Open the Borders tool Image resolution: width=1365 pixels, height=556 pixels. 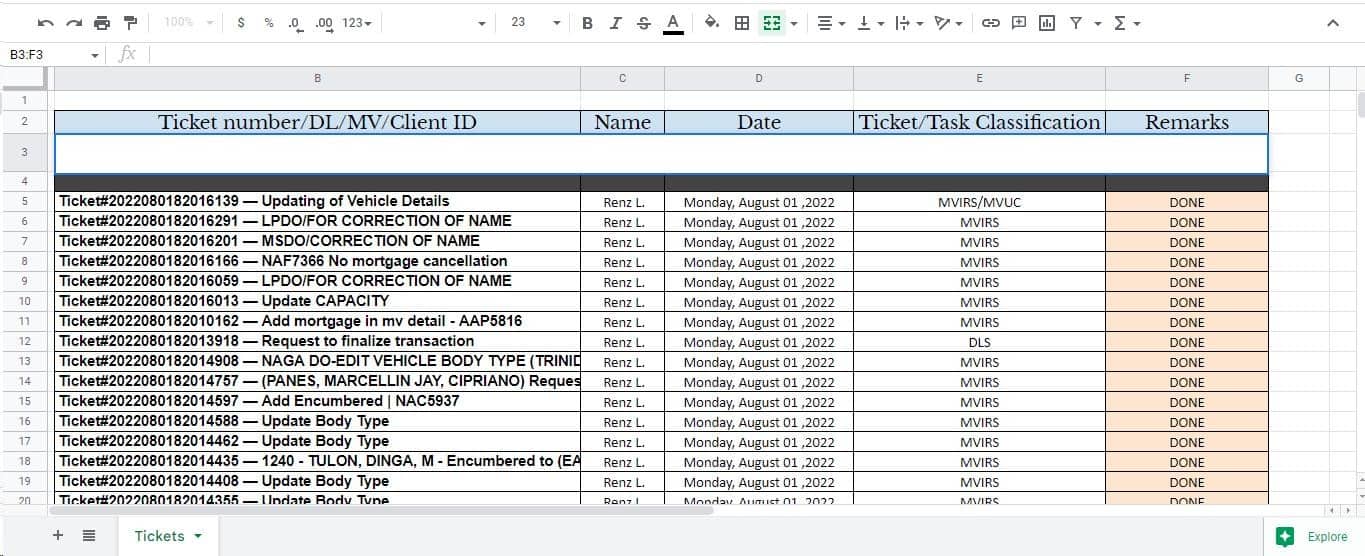742,23
